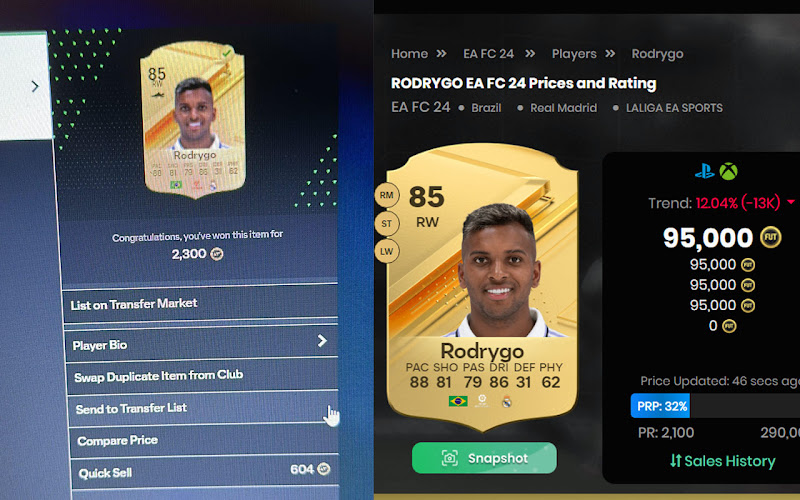Open the Sales History link
Image resolution: width=800 pixels, height=500 pixels.
click(722, 461)
